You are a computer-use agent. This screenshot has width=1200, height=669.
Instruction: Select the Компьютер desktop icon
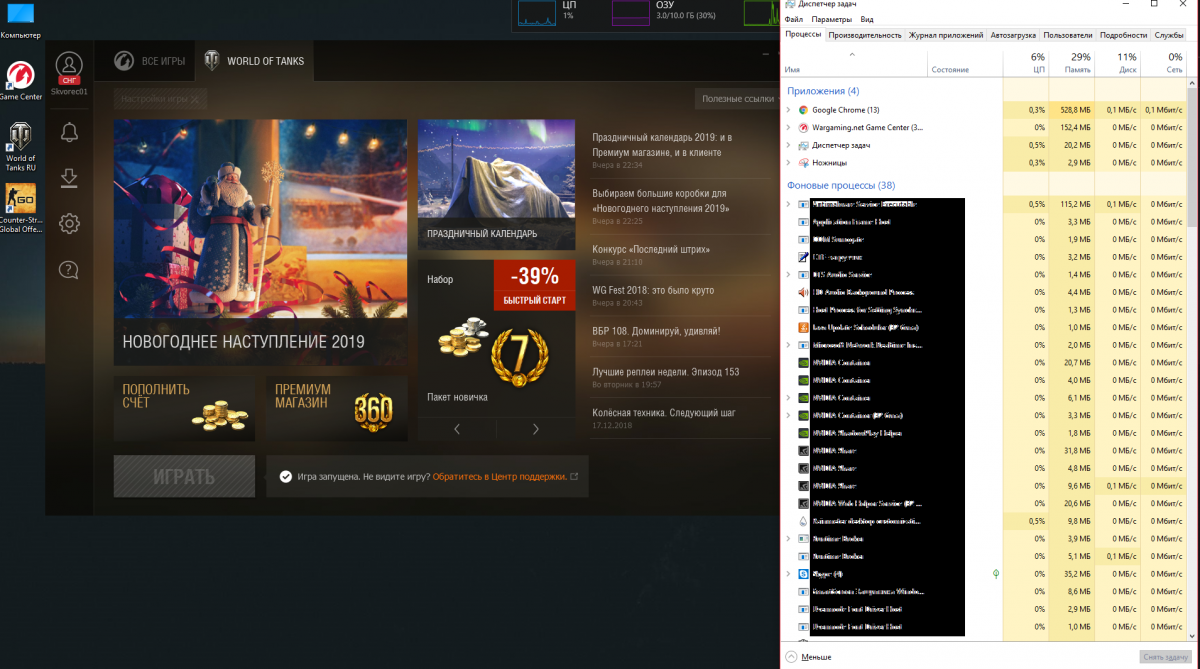[x=20, y=22]
